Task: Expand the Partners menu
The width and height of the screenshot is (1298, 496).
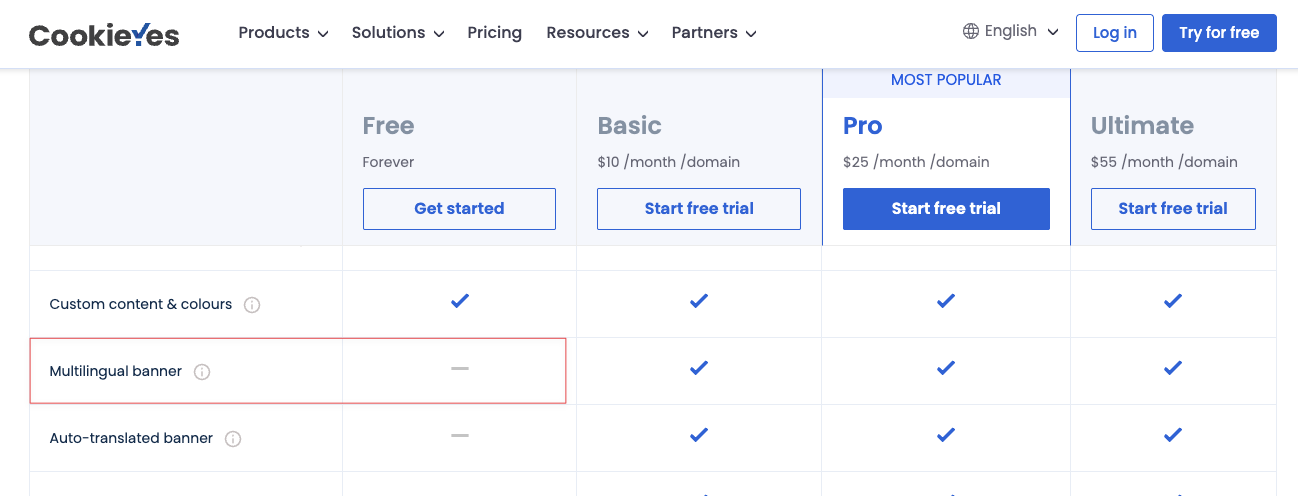Action: [714, 33]
